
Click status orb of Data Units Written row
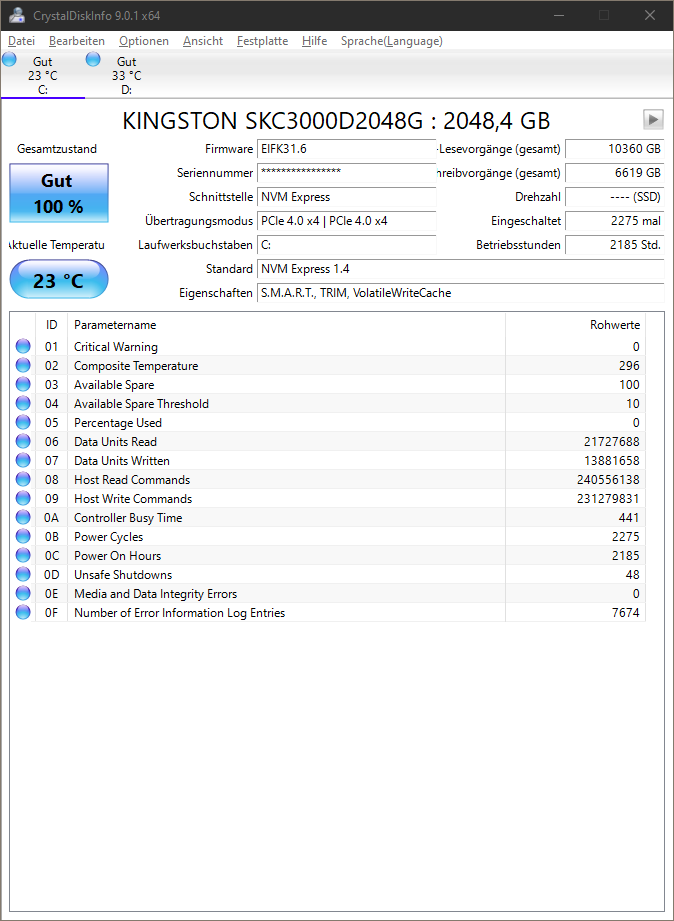[23, 460]
